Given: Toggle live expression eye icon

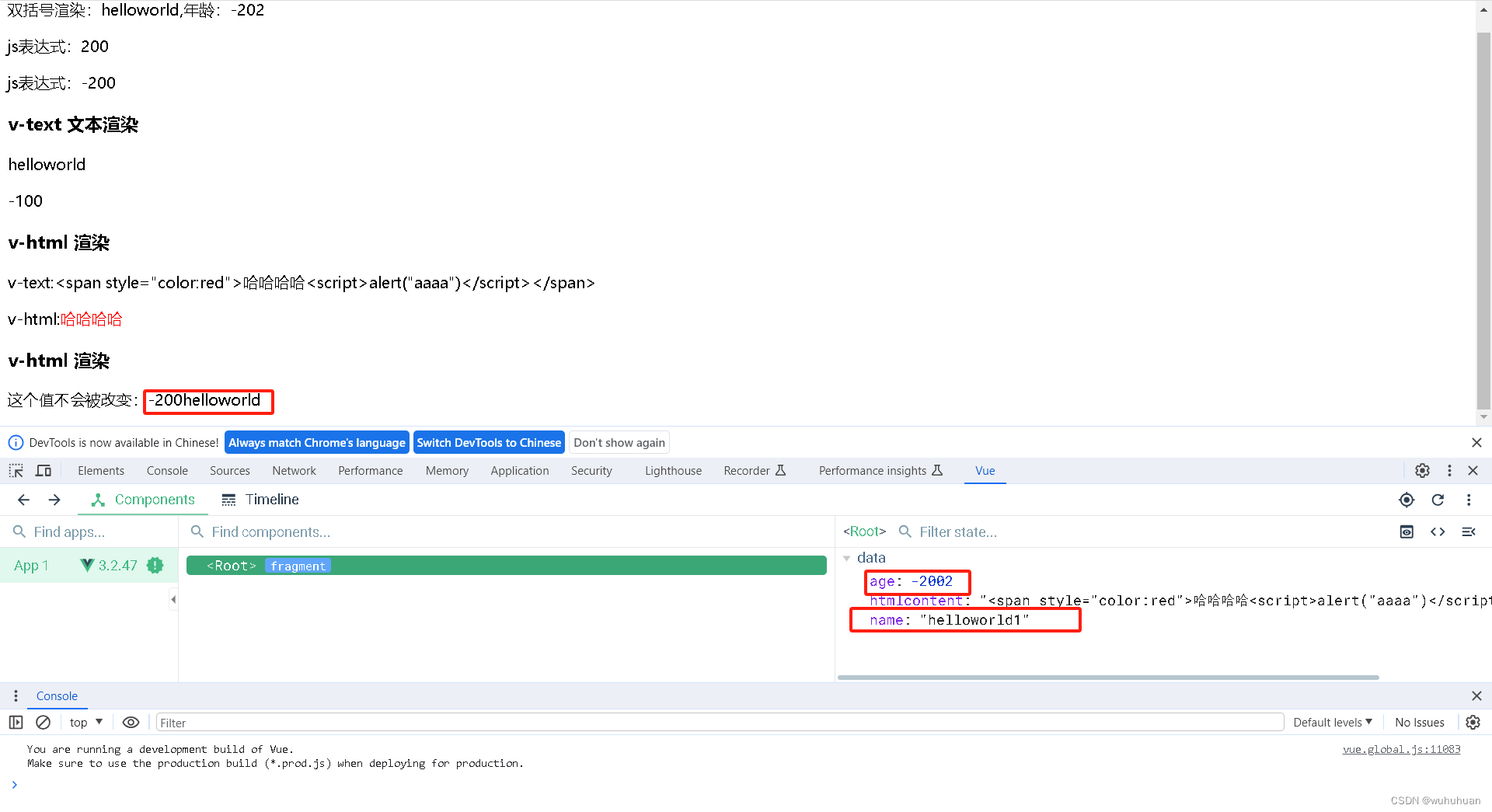Looking at the screenshot, I should pos(131,723).
